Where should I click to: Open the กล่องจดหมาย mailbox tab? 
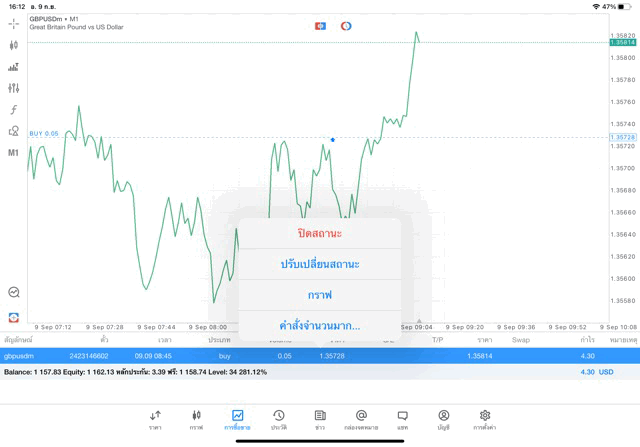(x=361, y=419)
